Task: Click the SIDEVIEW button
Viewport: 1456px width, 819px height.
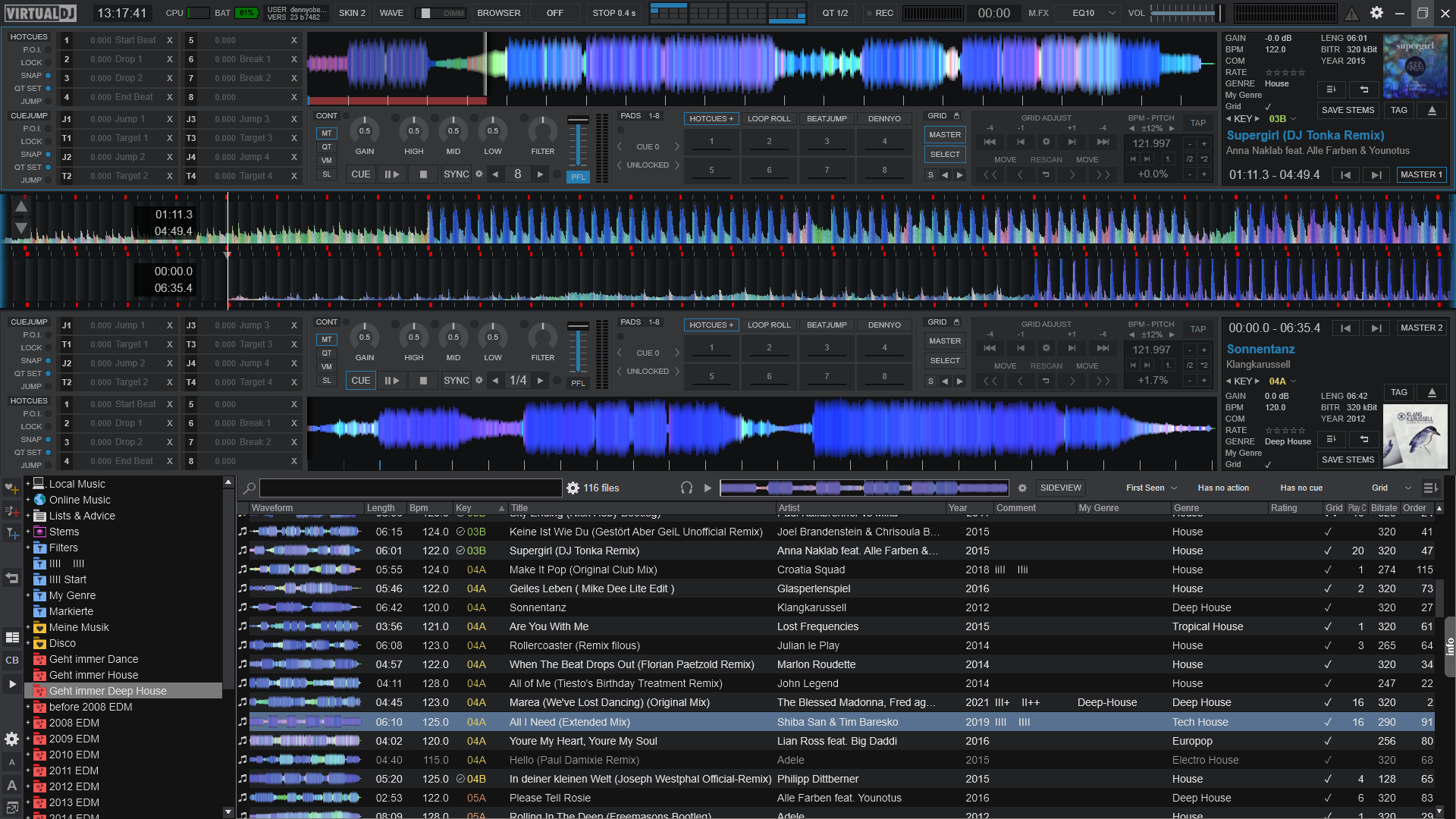Action: point(1060,488)
